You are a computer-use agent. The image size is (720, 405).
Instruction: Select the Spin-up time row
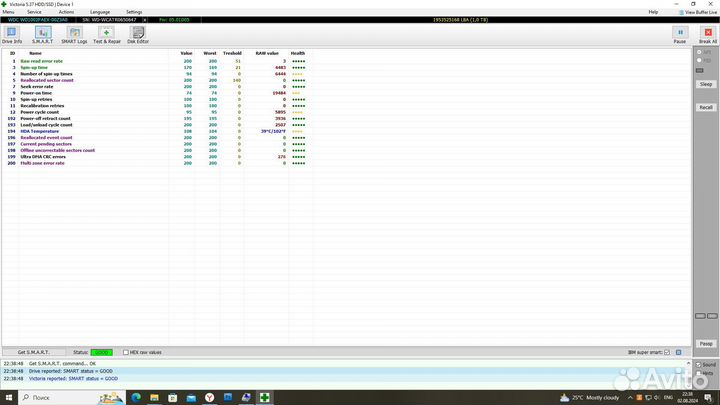(x=158, y=68)
